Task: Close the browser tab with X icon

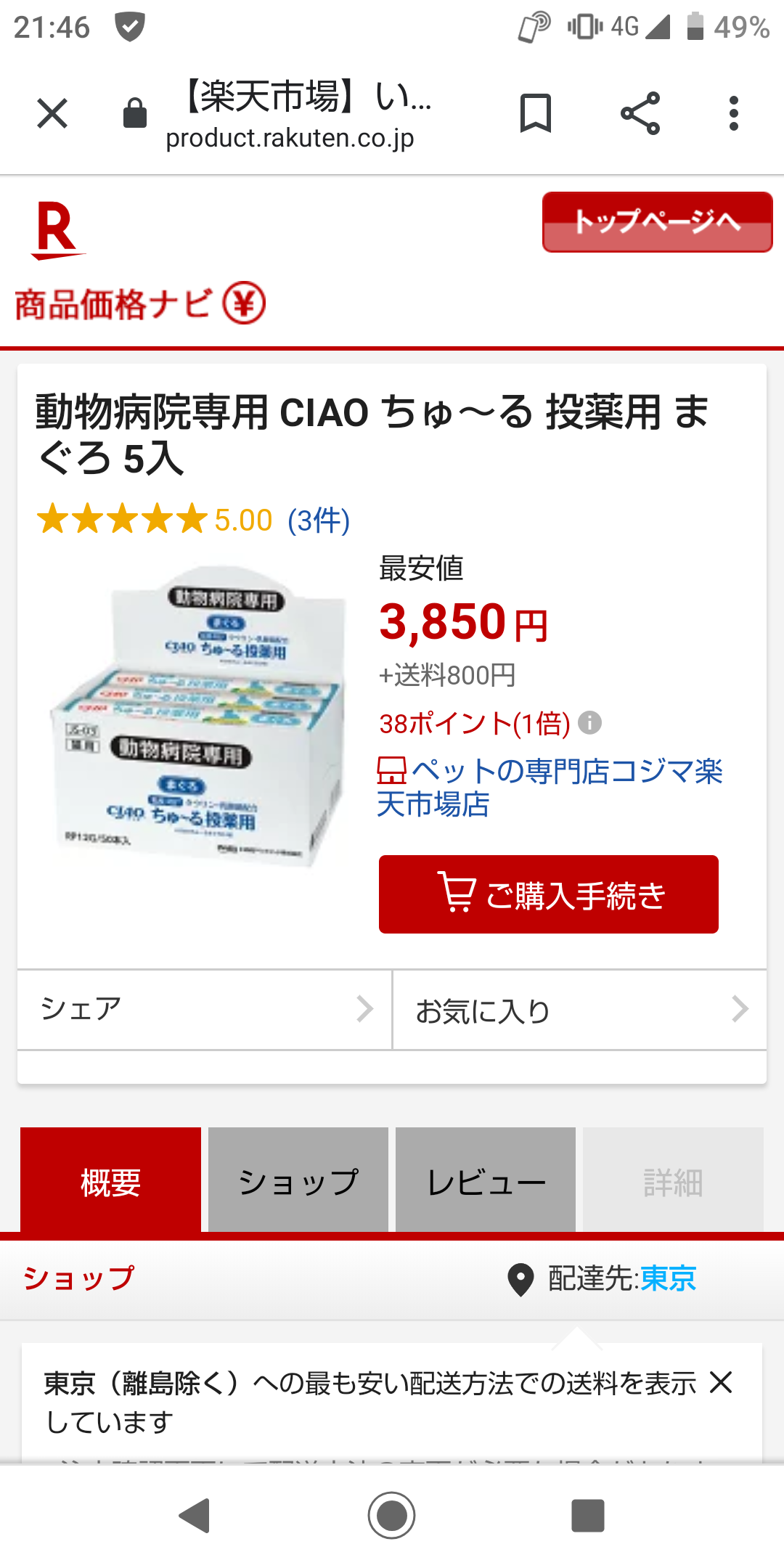Action: click(52, 114)
